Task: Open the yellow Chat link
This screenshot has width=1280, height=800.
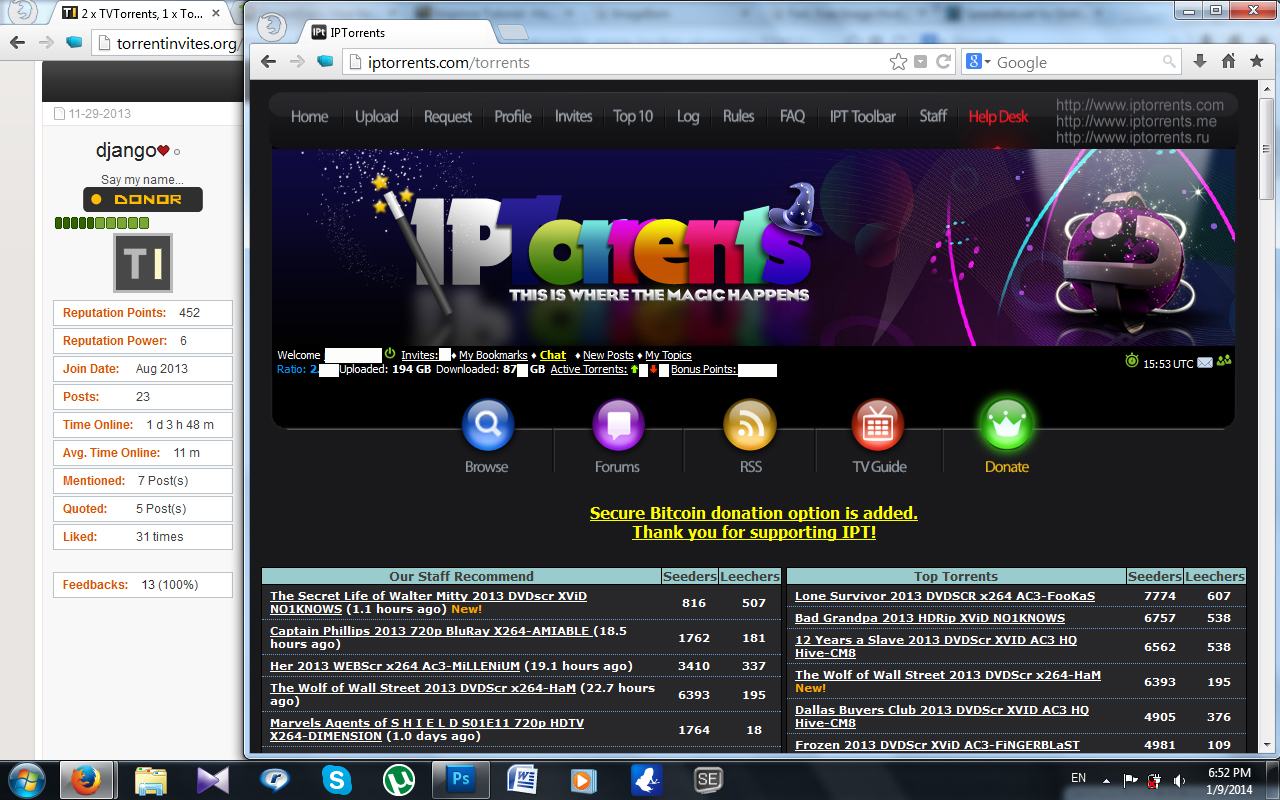Action: pos(553,355)
